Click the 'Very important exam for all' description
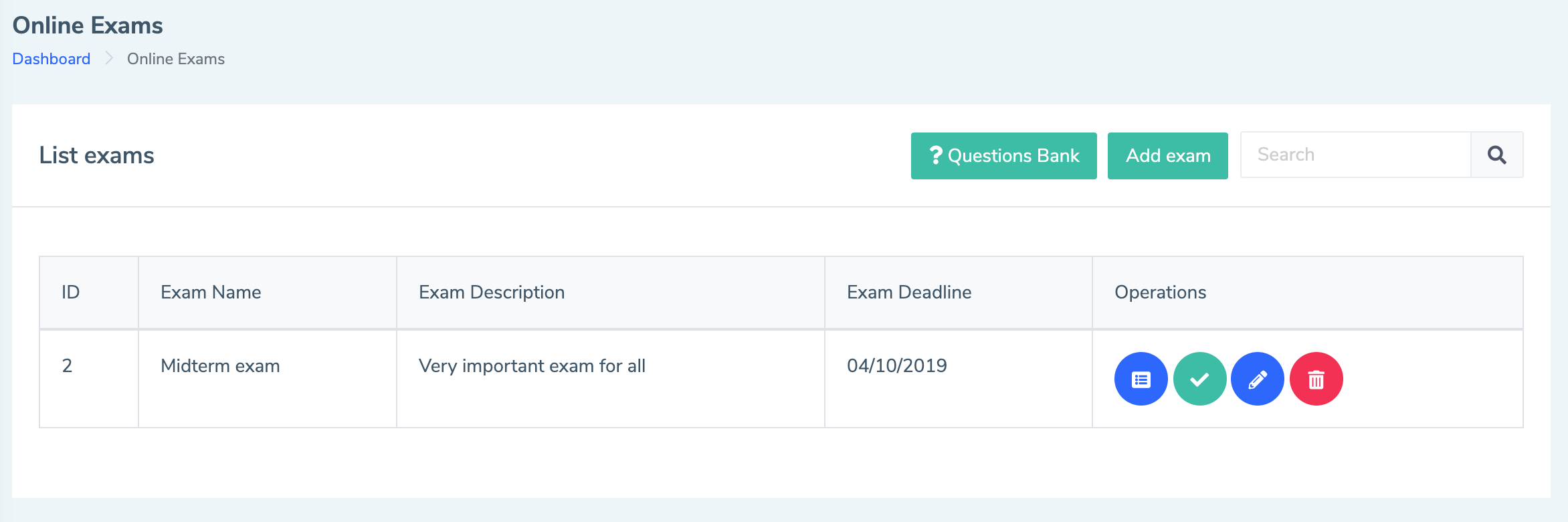 click(x=532, y=366)
